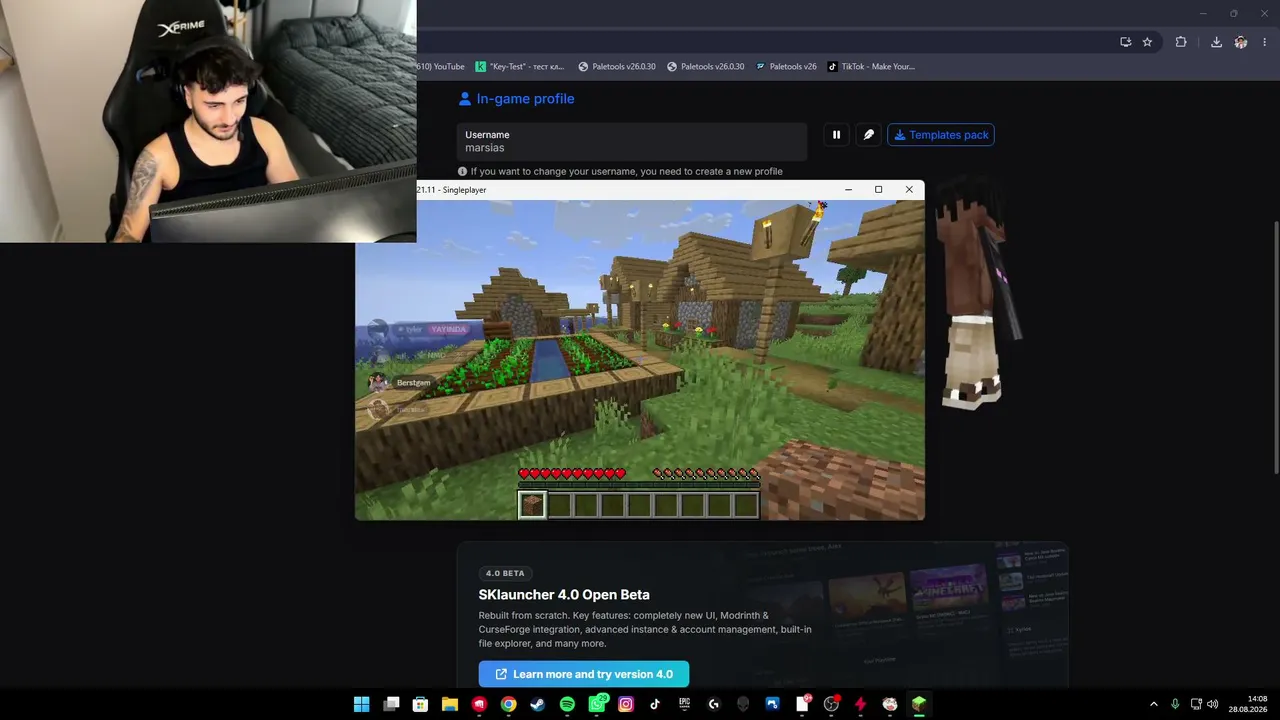
Task: Open the TikTok - Make Your... bookmark
Action: (871, 67)
